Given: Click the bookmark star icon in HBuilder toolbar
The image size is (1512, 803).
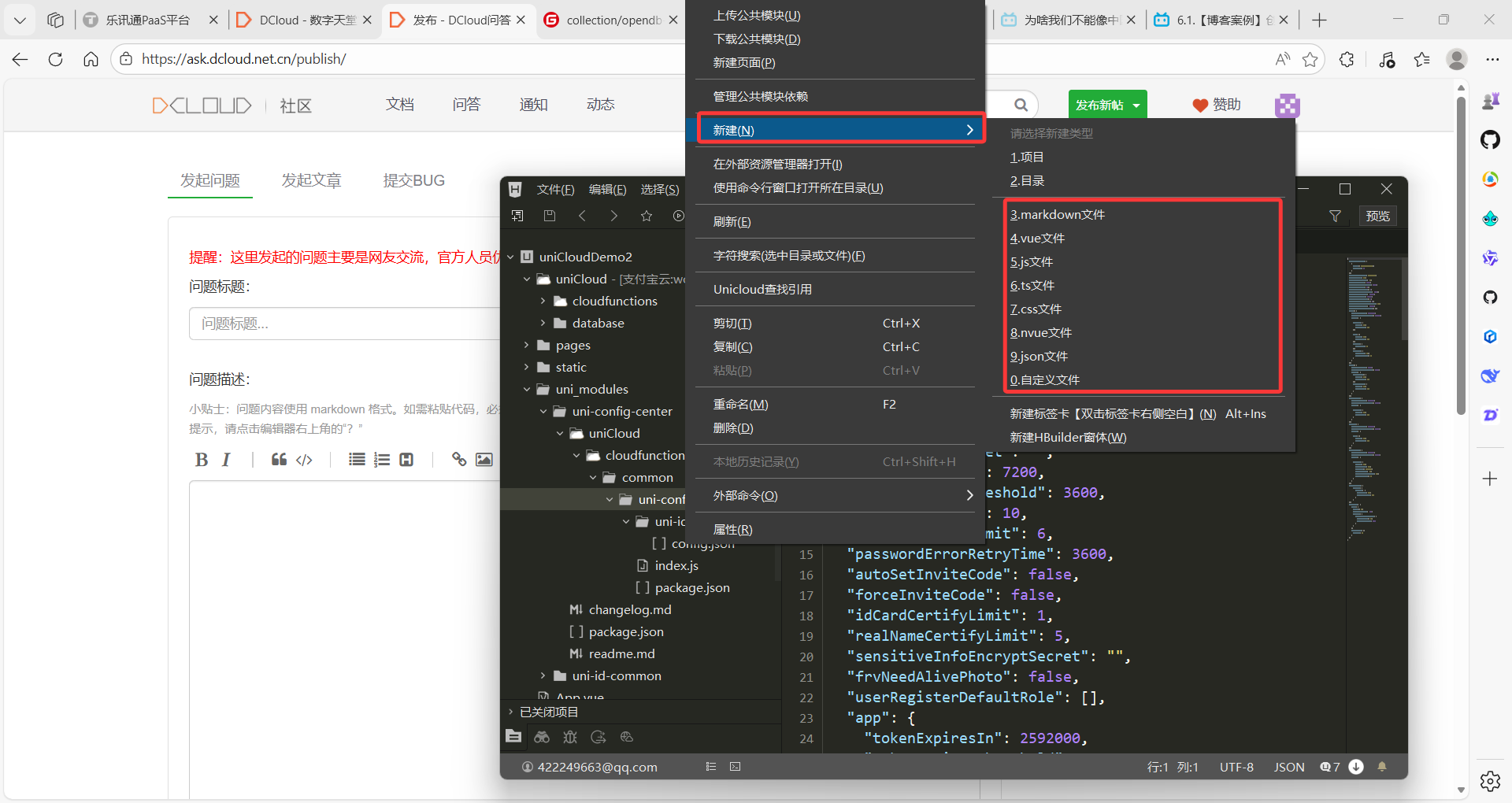Looking at the screenshot, I should pyautogui.click(x=647, y=216).
